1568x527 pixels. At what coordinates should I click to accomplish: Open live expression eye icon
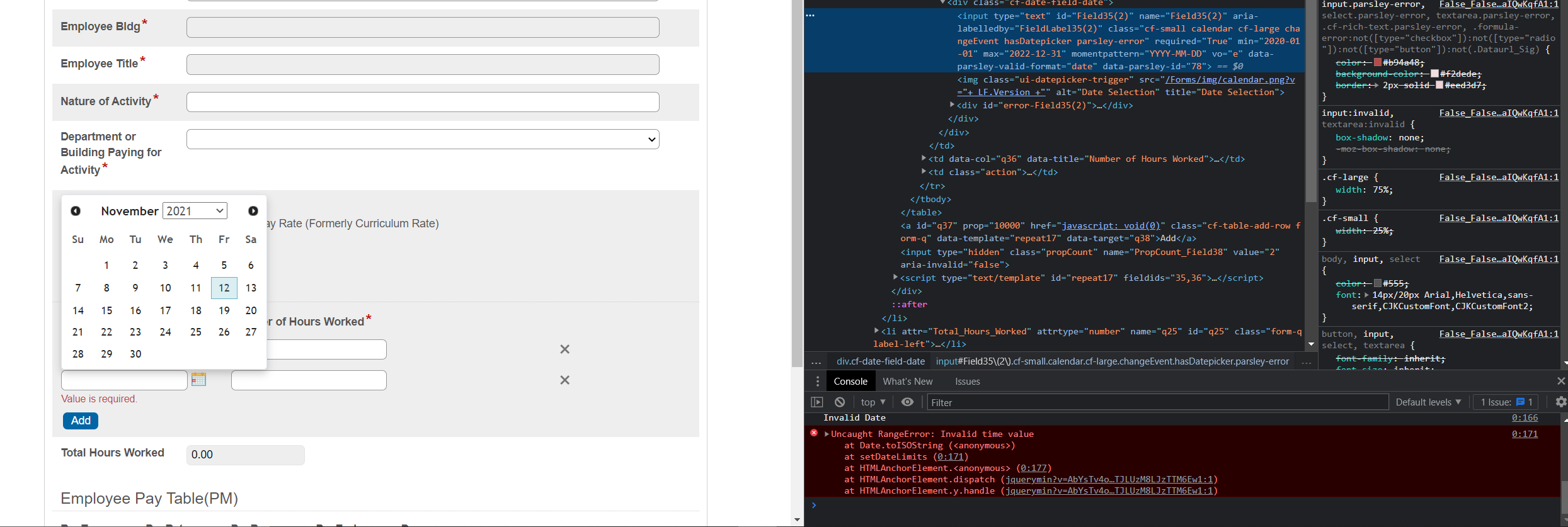point(907,402)
